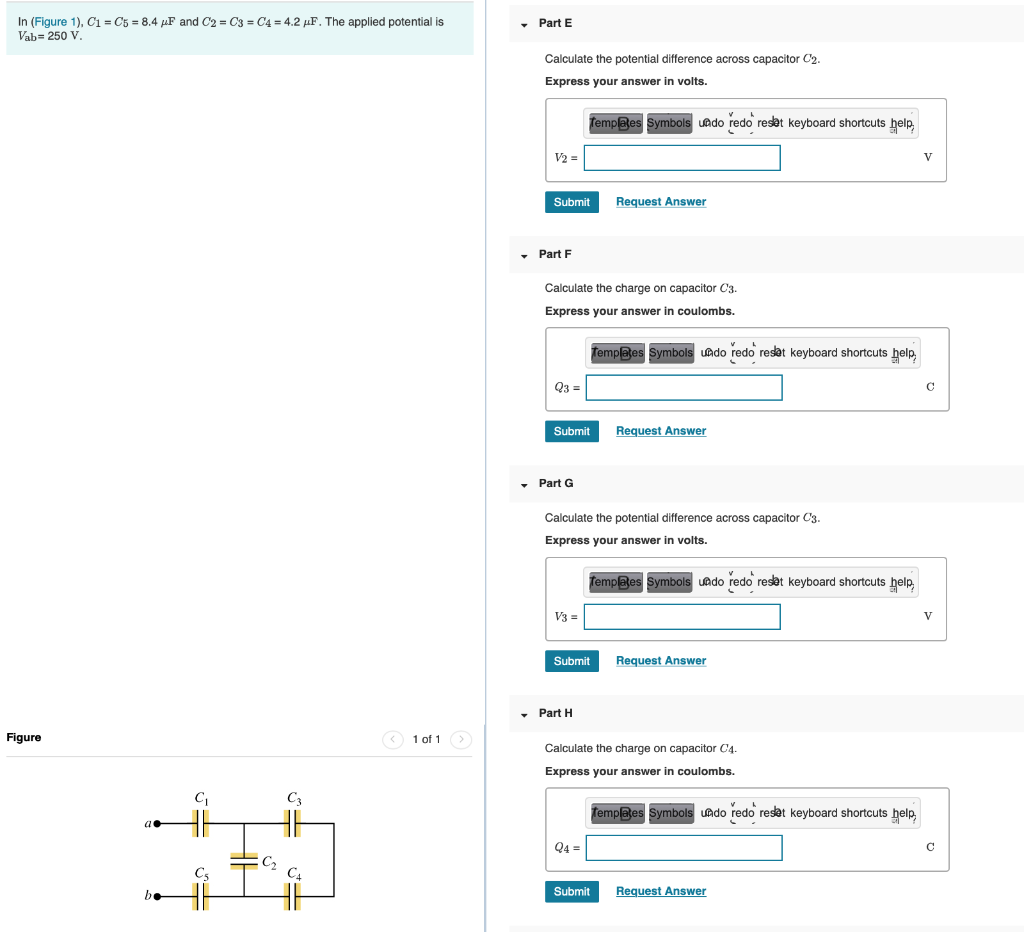Click the Q3 answer input field
The width and height of the screenshot is (1024, 932).
pos(683,387)
